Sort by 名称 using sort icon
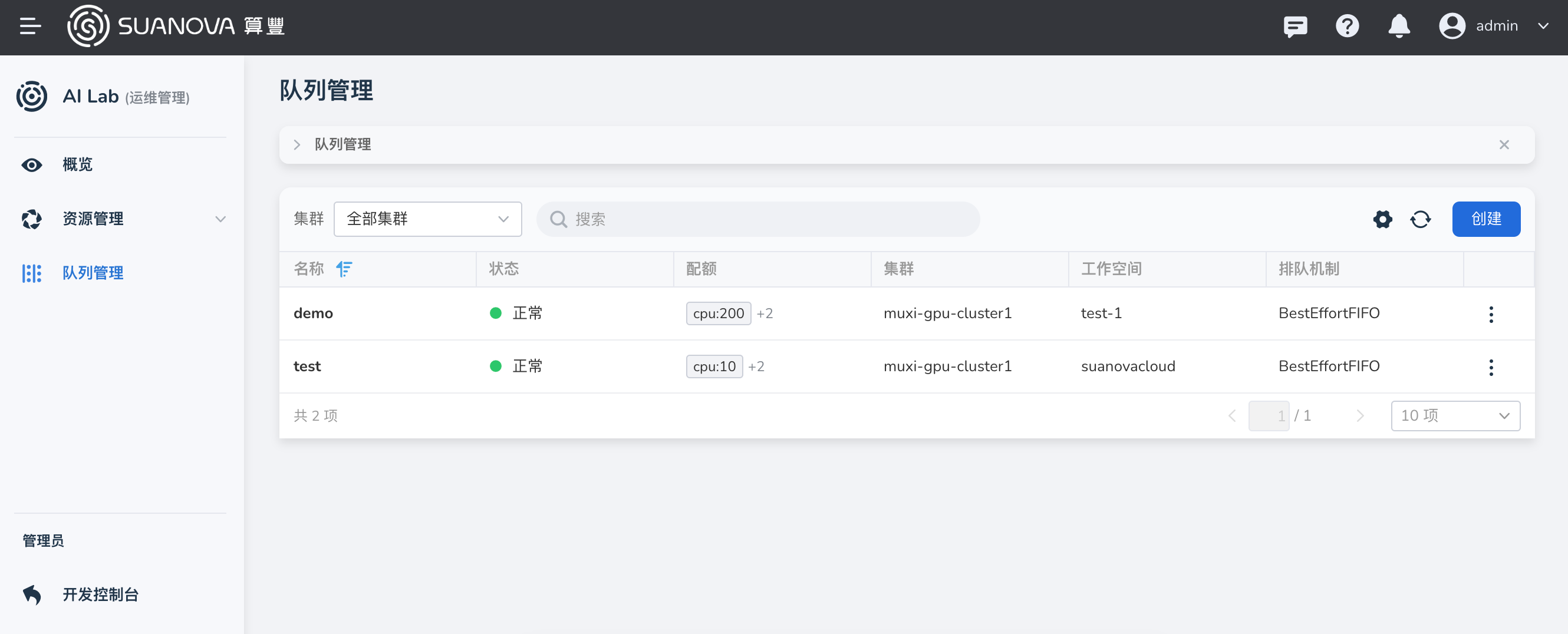Screen dimensions: 1568x634 pos(344,269)
